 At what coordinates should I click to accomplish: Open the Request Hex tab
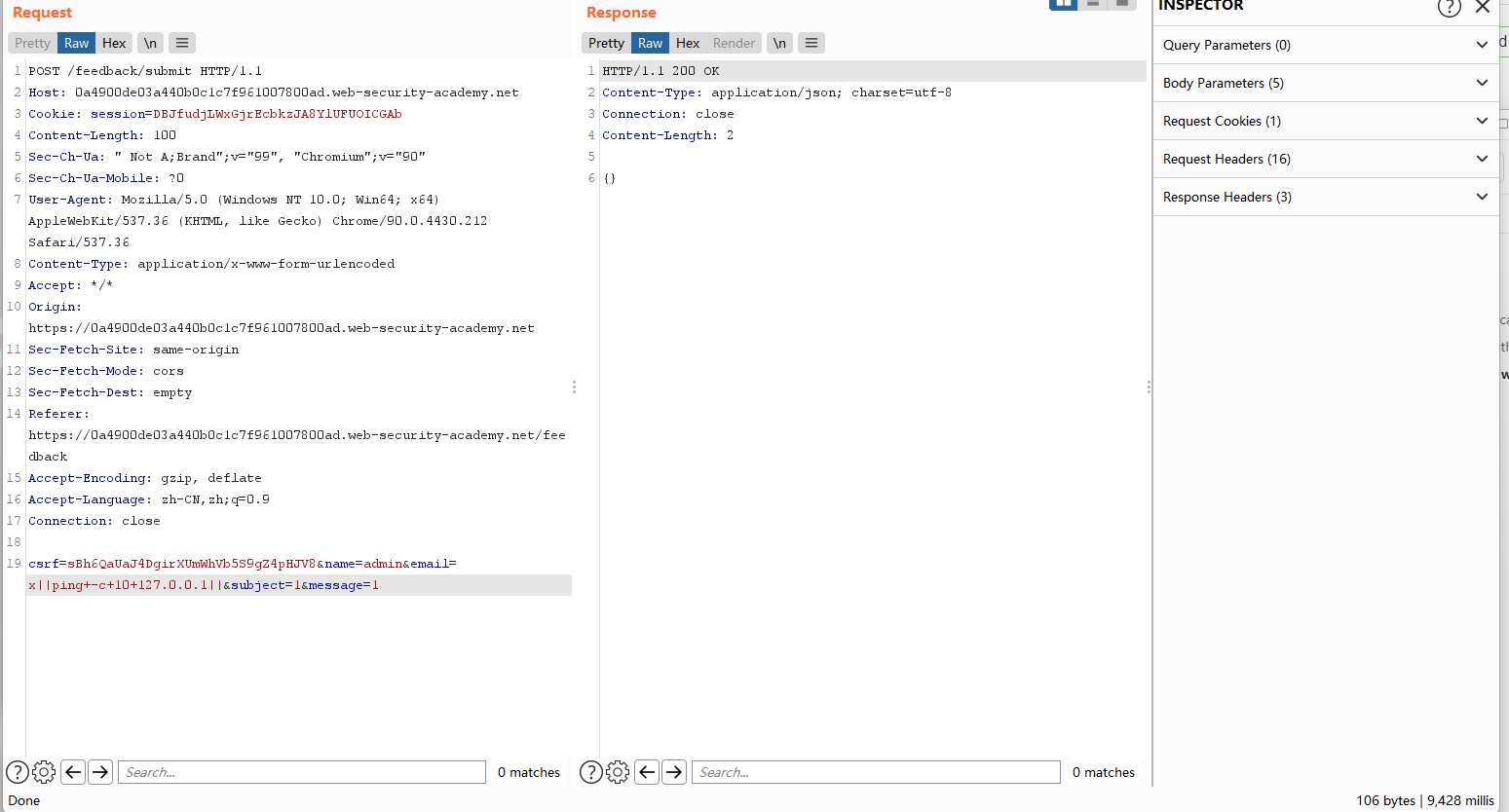[x=114, y=43]
